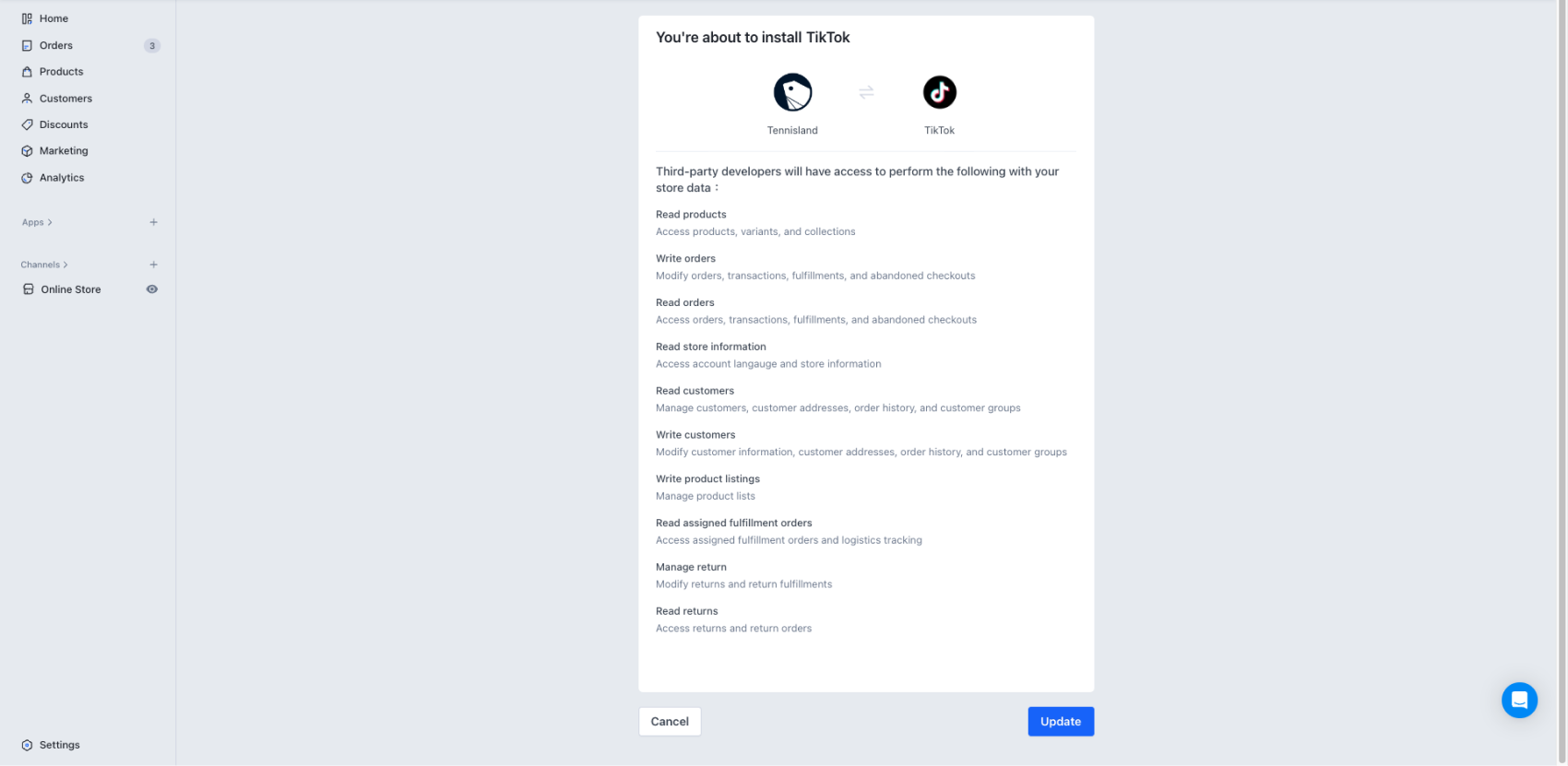The height and width of the screenshot is (766, 1568).
Task: Expand the Apps section chevron
Action: click(50, 222)
